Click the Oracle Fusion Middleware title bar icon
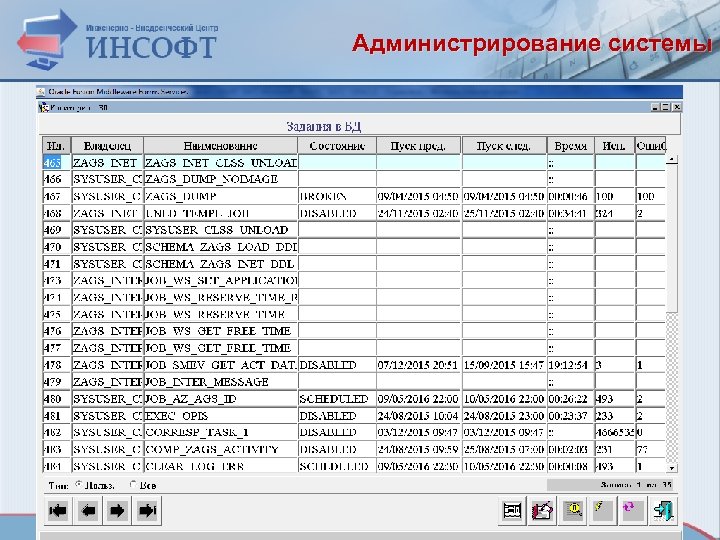Image resolution: width=720 pixels, height=540 pixels. 42,92
